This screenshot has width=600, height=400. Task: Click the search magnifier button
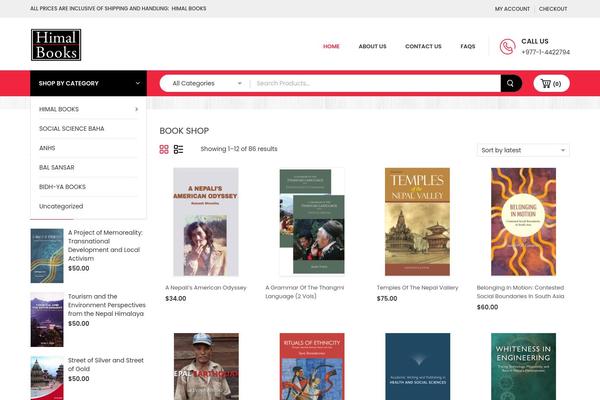(510, 83)
